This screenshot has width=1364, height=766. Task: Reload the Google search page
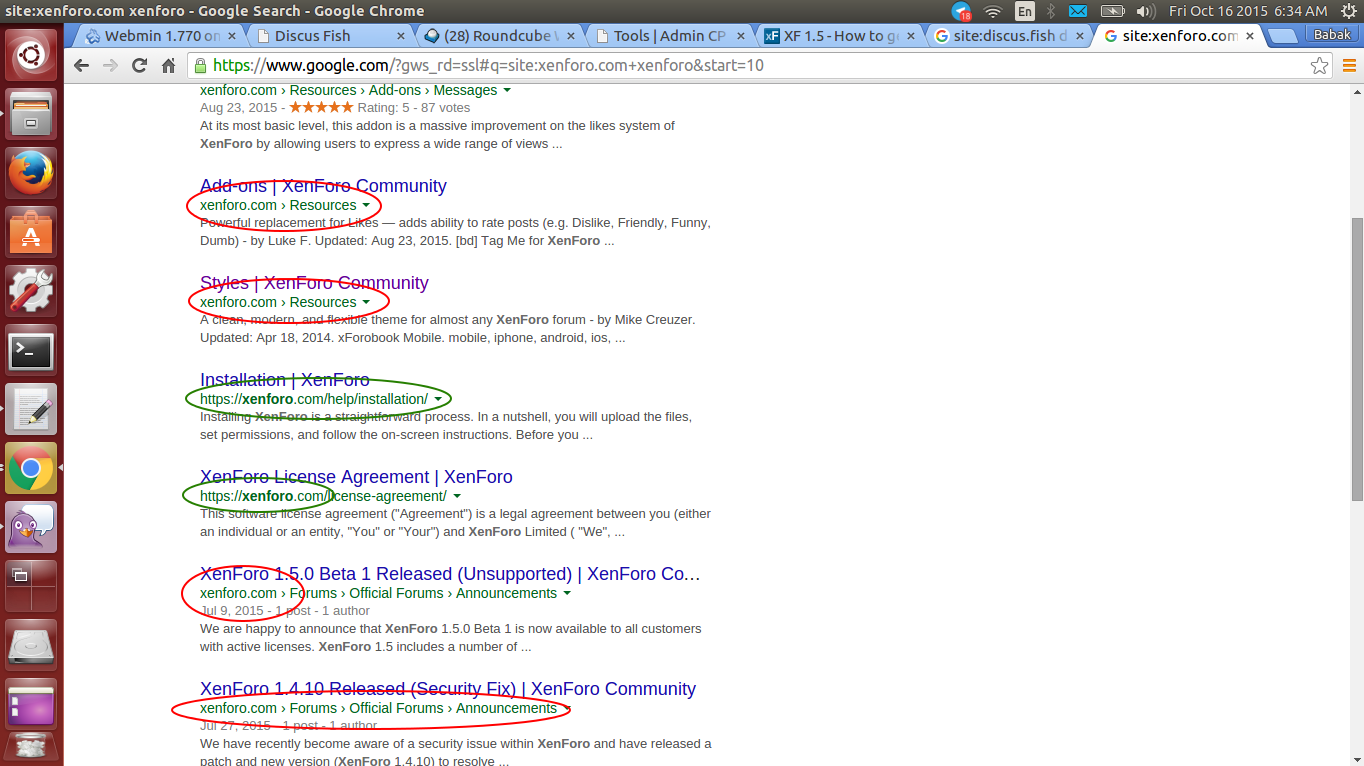pyautogui.click(x=139, y=66)
